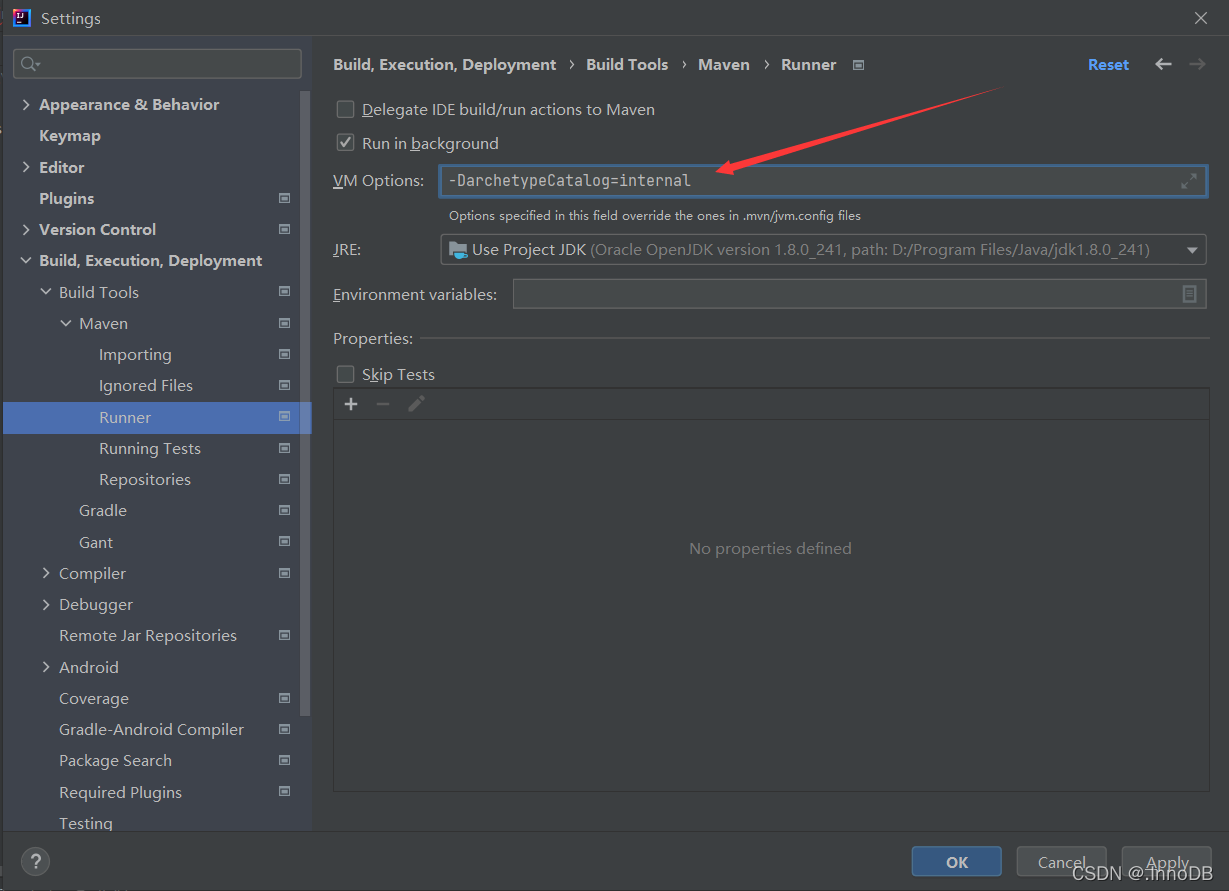Collapse Build, Execution, Deployment node
The height and width of the screenshot is (891, 1229).
(x=26, y=261)
